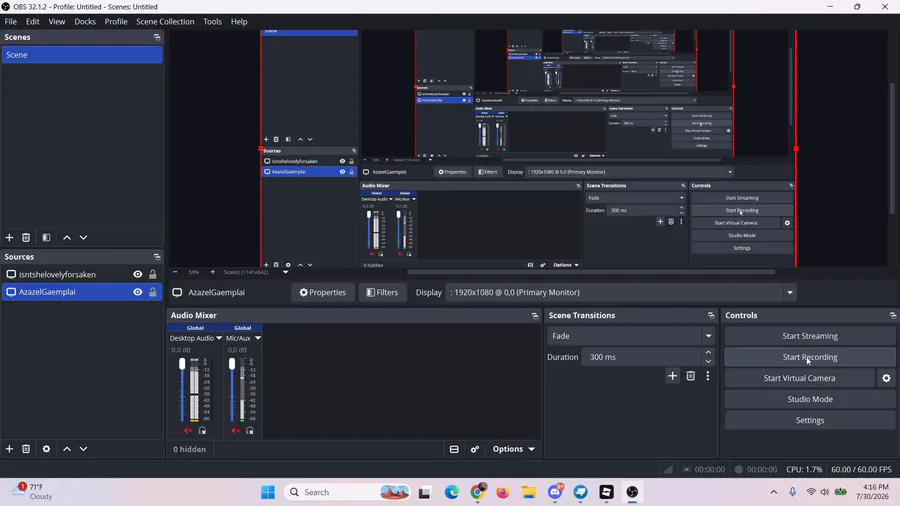900x506 pixels.
Task: Undock the Sources panel
Action: (x=157, y=256)
